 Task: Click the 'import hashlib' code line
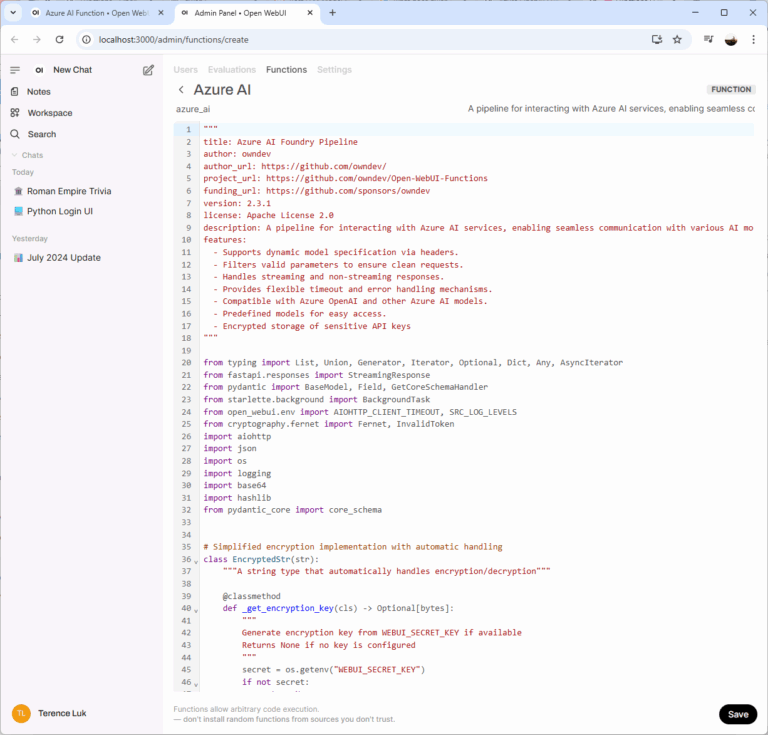[x=237, y=498]
